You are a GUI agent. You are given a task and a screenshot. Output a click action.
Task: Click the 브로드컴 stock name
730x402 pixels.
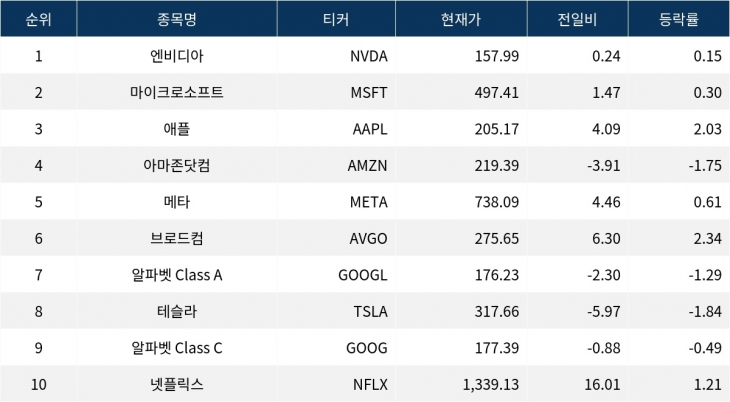click(176, 239)
